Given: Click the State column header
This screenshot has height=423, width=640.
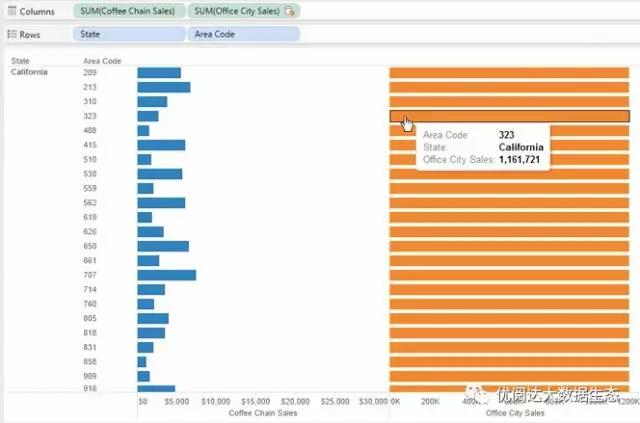Looking at the screenshot, I should 20,61.
